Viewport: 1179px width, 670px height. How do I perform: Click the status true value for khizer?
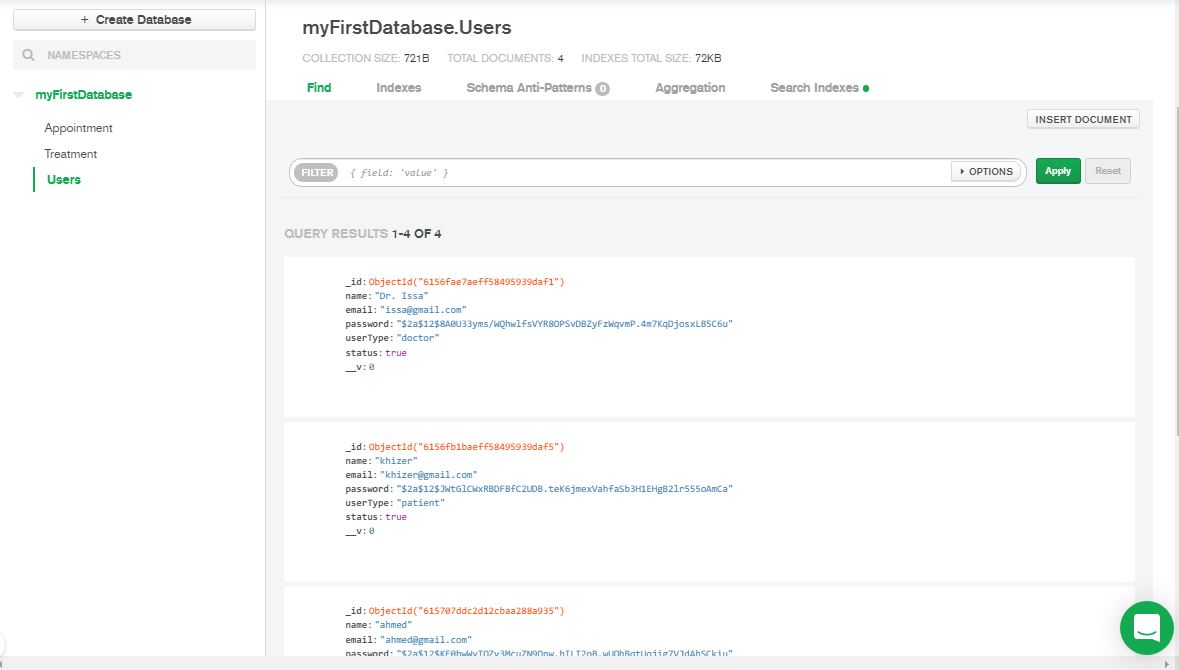pyautogui.click(x=396, y=517)
